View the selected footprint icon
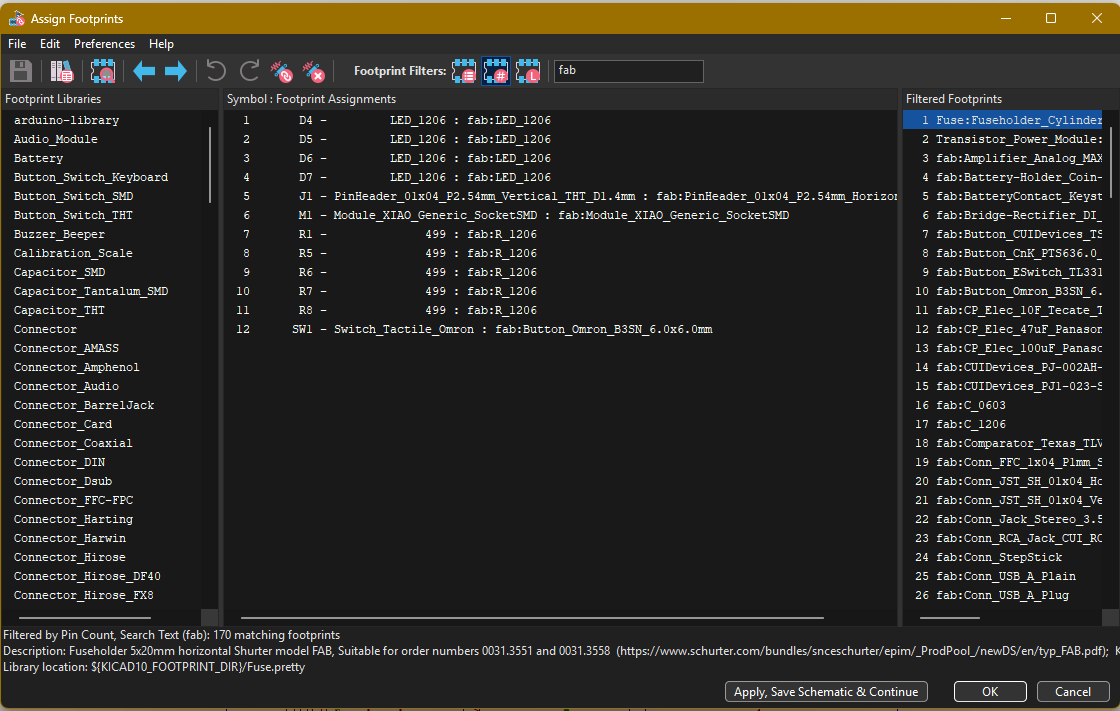Image resolution: width=1120 pixels, height=711 pixels. coord(103,71)
